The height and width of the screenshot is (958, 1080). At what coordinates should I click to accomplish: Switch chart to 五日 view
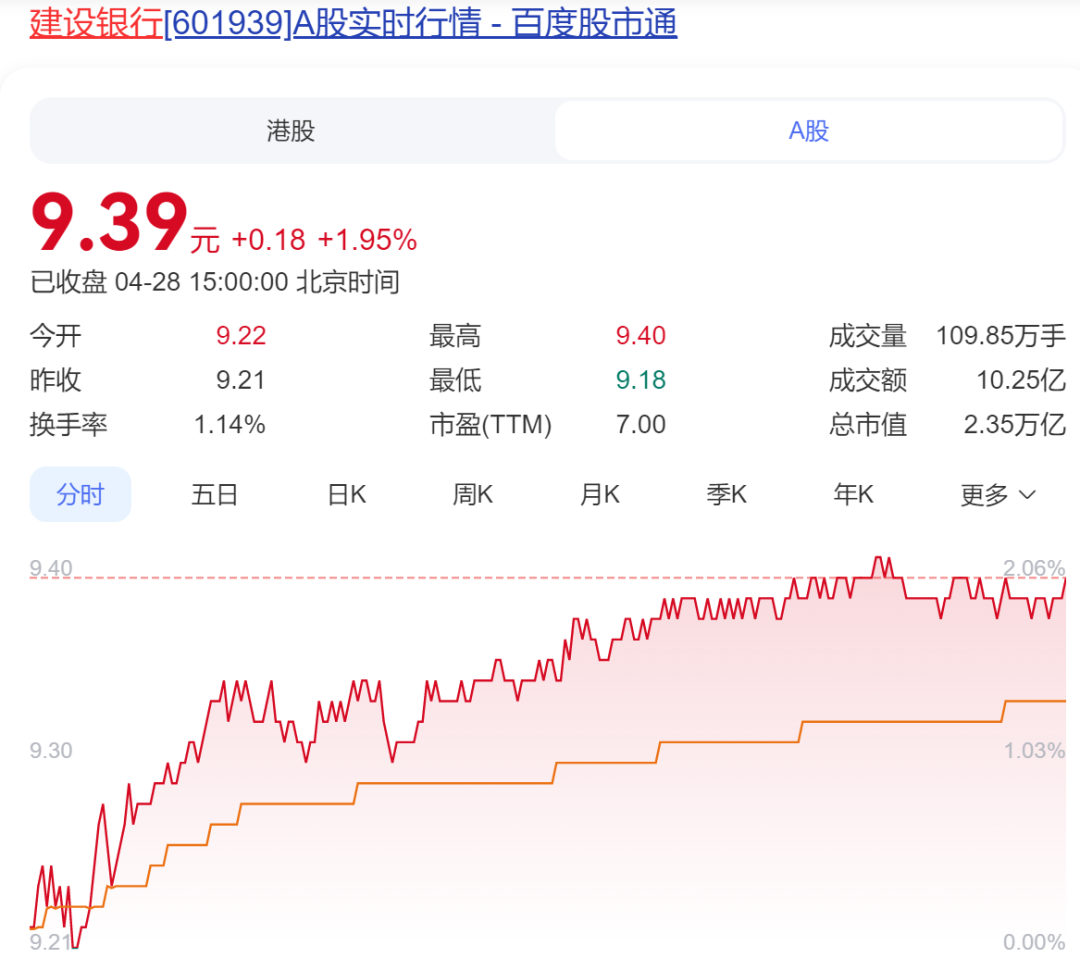pyautogui.click(x=215, y=494)
